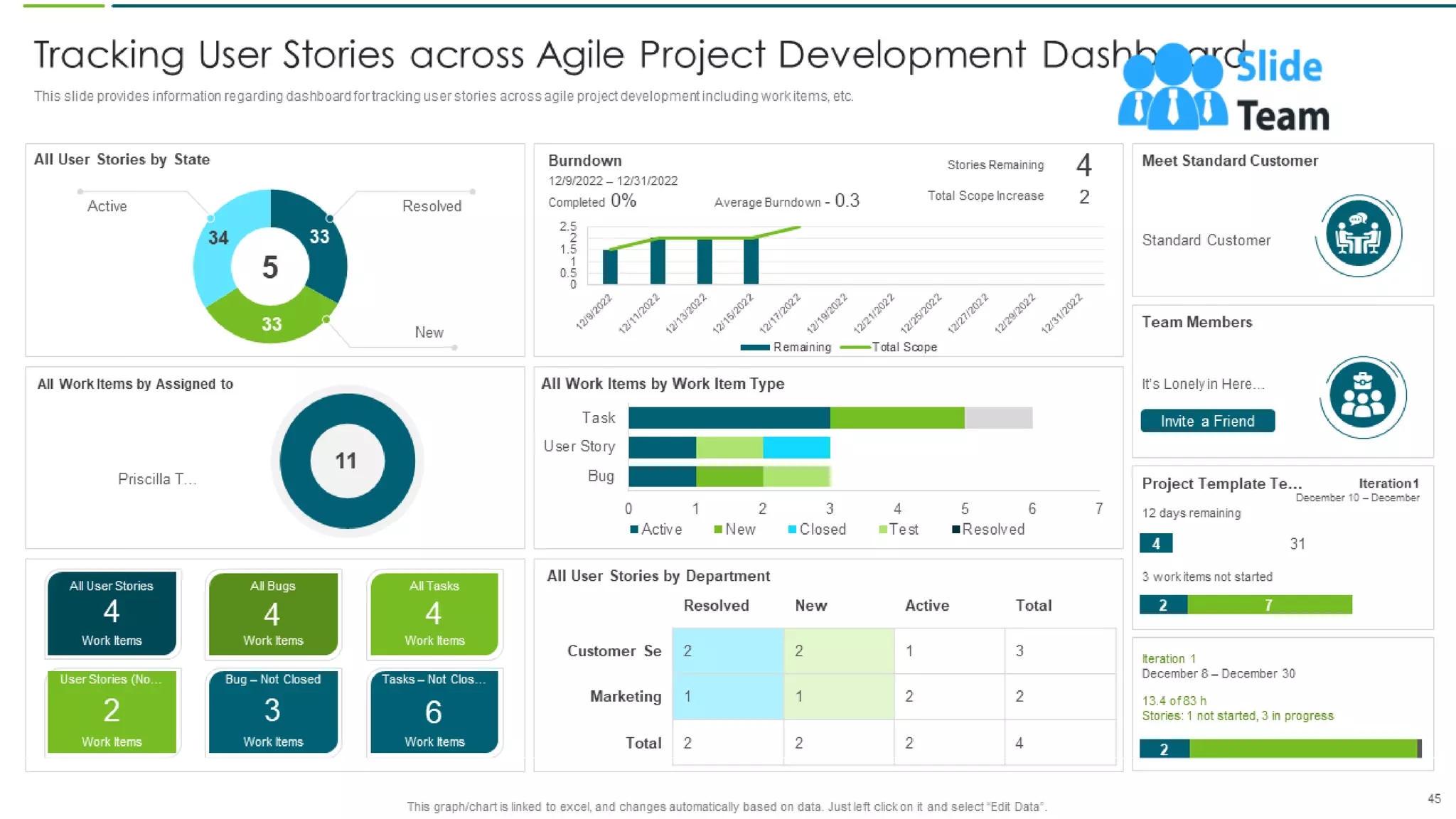Open the All Bugs work items tile

(x=273, y=614)
